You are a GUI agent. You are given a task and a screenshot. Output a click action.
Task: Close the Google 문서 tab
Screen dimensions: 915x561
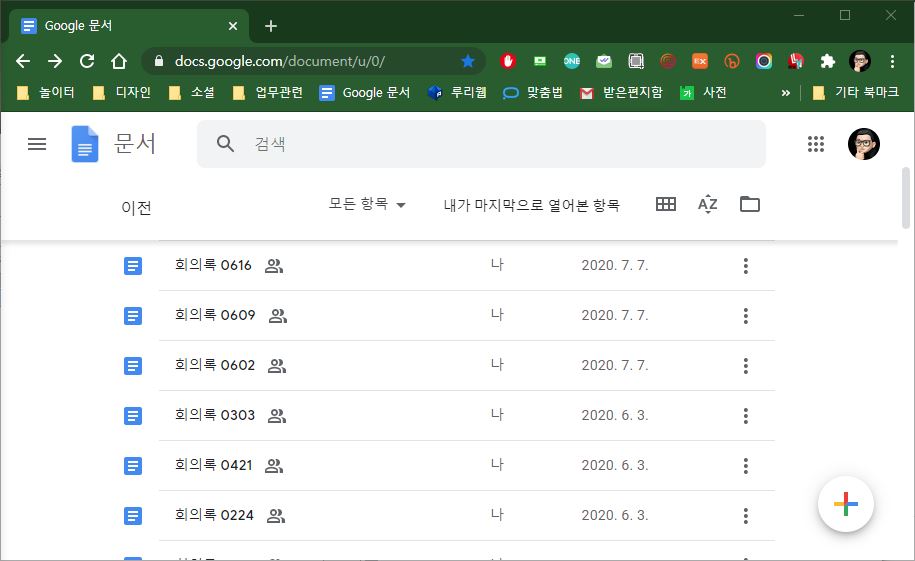233,26
